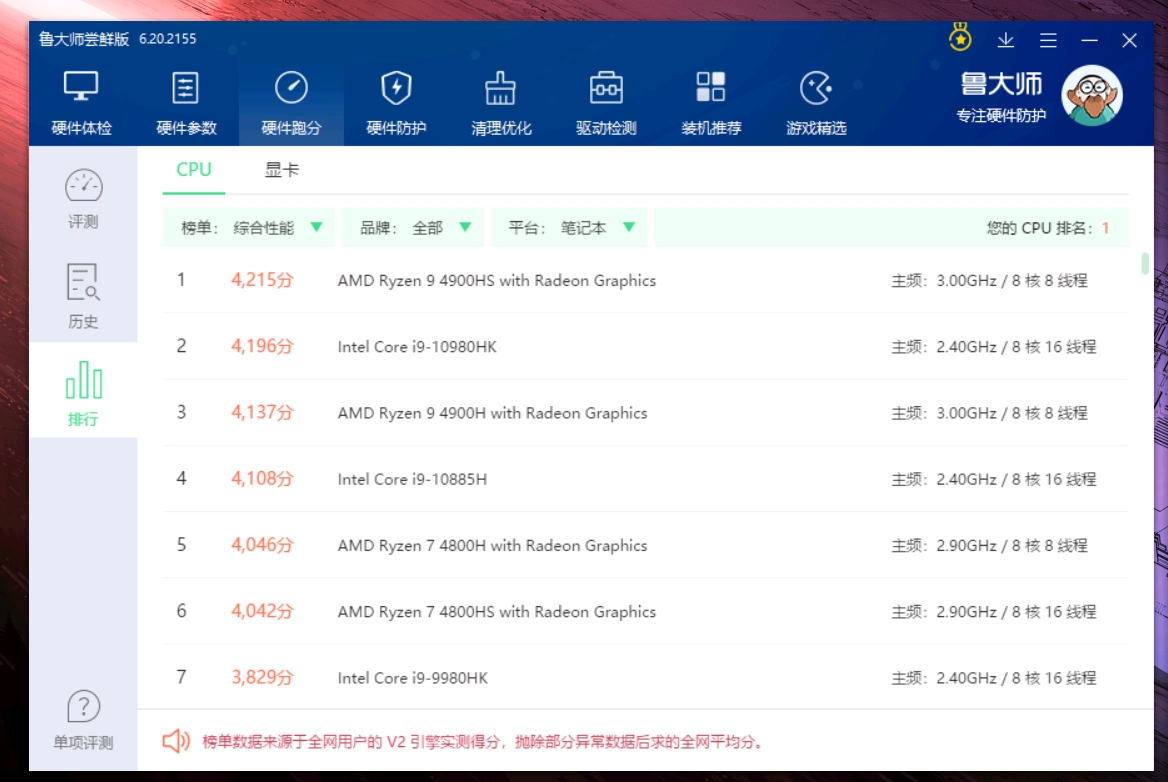Expand the 榜单 综合性能 dropdown
Viewport: 1168px width, 782px height.
pos(249,227)
